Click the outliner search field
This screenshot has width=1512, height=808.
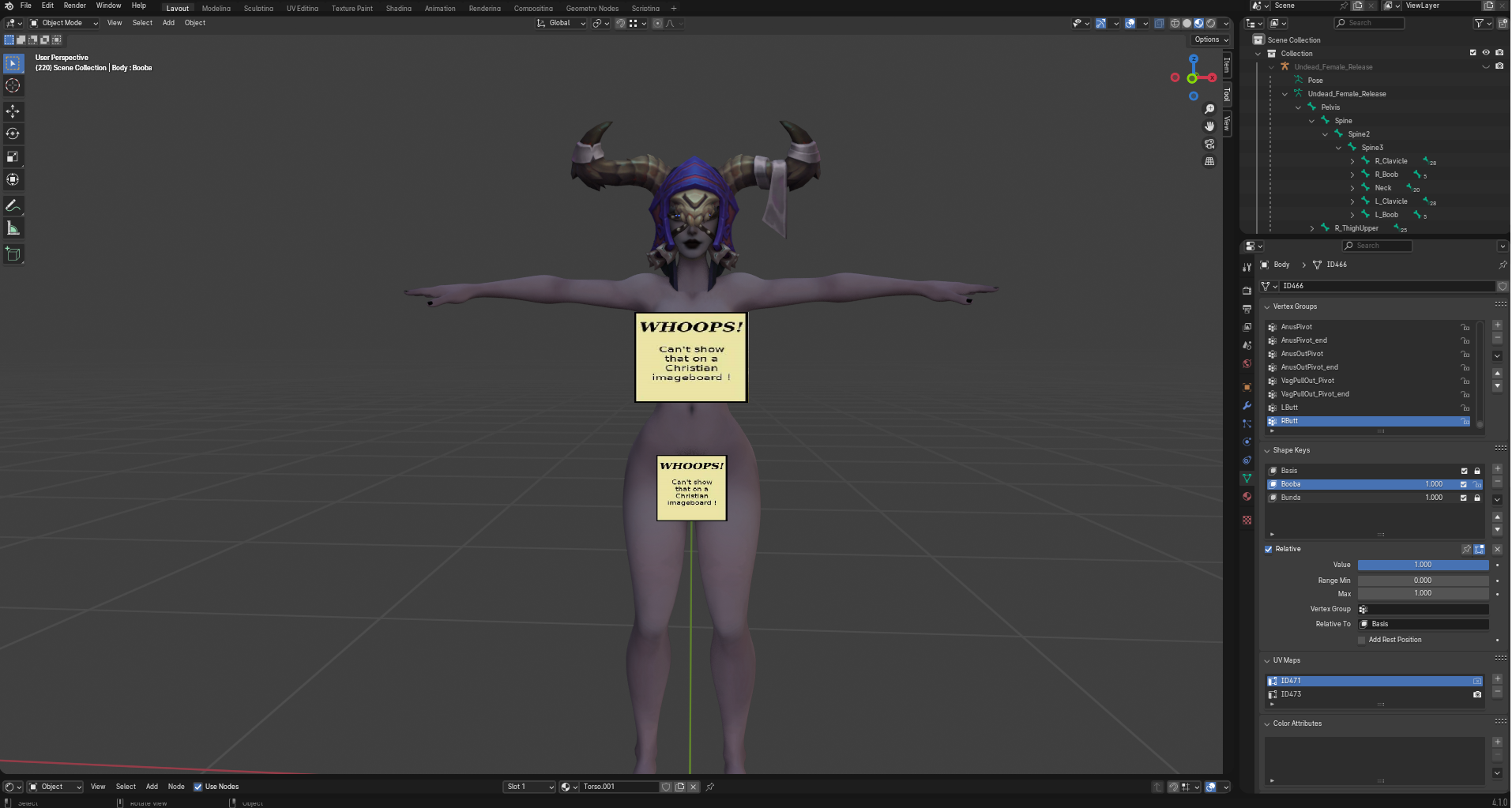point(1369,23)
